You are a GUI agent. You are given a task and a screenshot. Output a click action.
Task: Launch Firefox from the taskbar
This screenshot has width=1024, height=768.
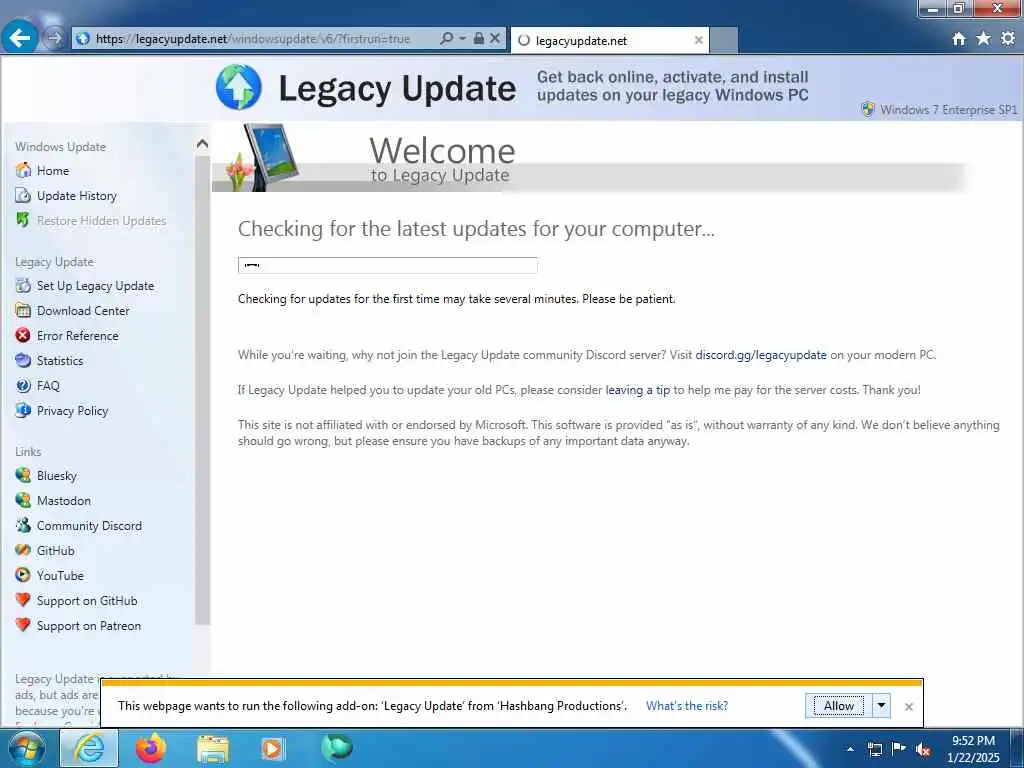[151, 748]
